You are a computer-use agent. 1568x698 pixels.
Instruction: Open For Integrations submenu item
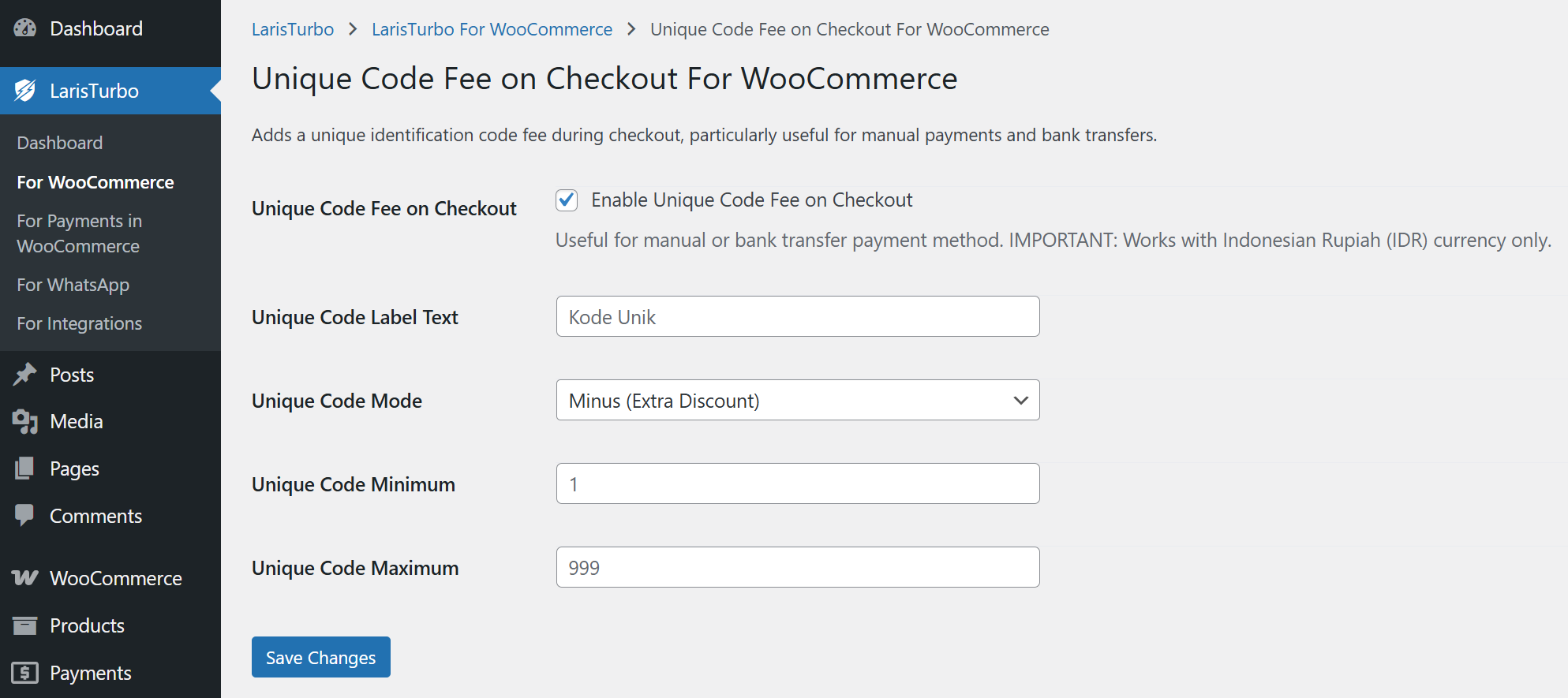tap(80, 323)
